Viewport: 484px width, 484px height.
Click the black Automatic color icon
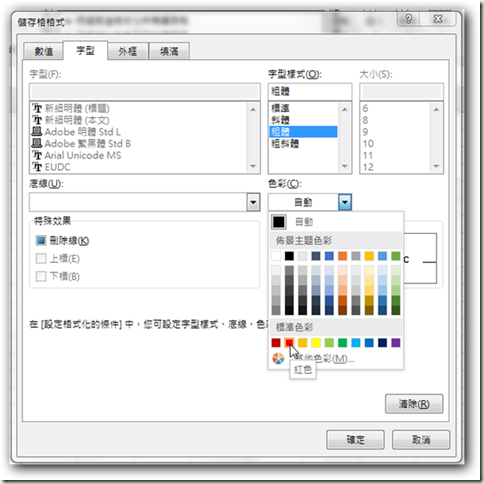click(279, 222)
